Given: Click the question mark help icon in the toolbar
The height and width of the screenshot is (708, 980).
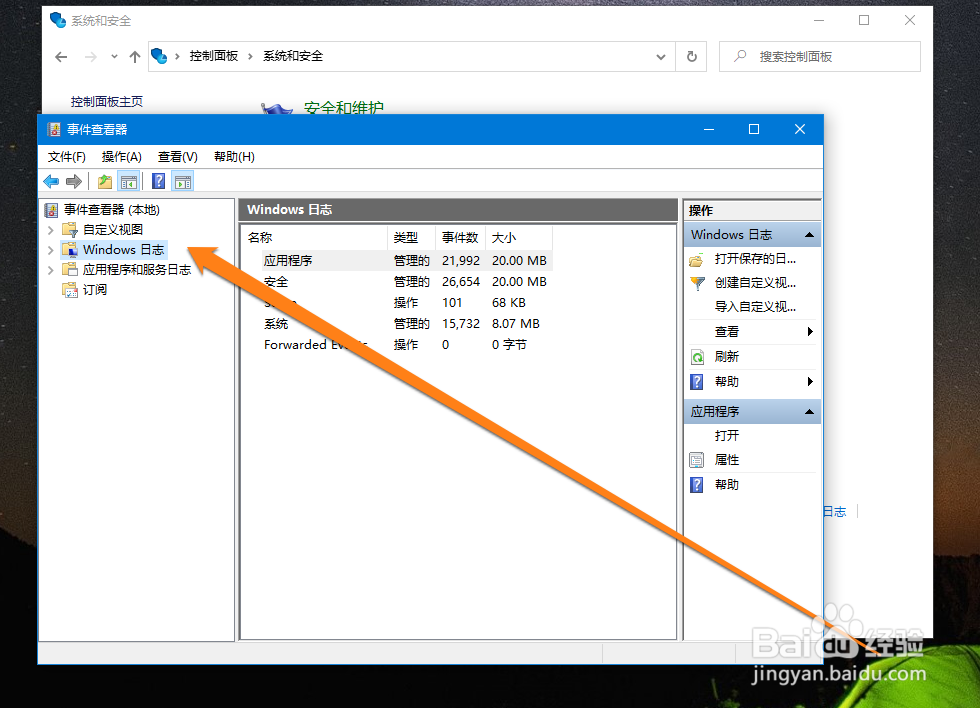Looking at the screenshot, I should coord(158,181).
